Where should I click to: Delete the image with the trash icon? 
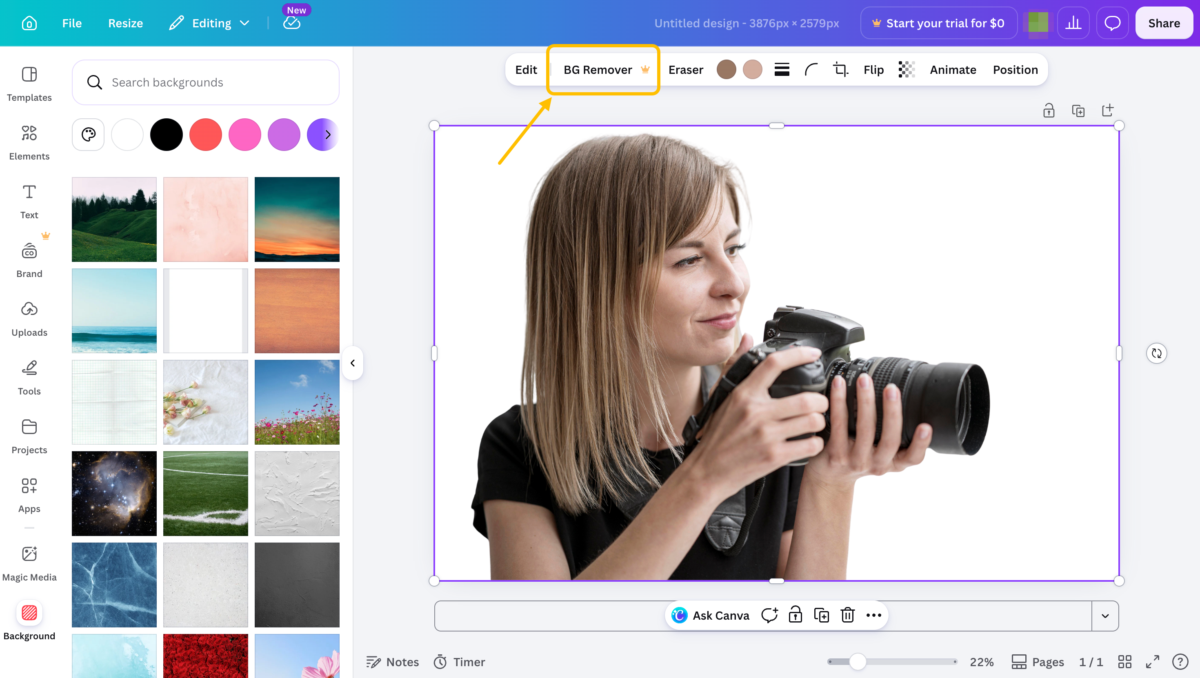pos(847,615)
